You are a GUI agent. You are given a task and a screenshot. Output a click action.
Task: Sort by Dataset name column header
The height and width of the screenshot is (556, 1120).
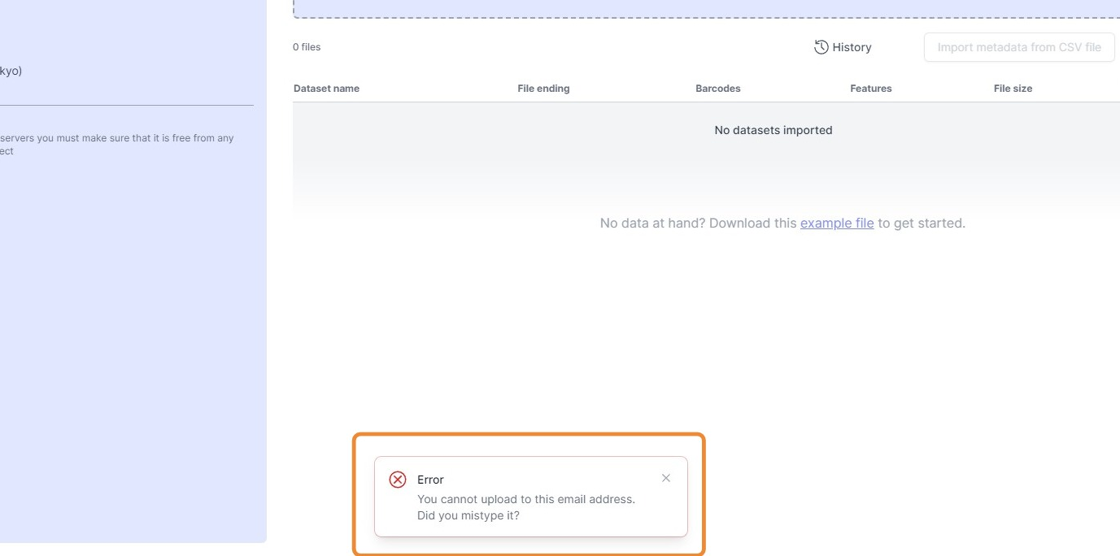pyautogui.click(x=327, y=88)
